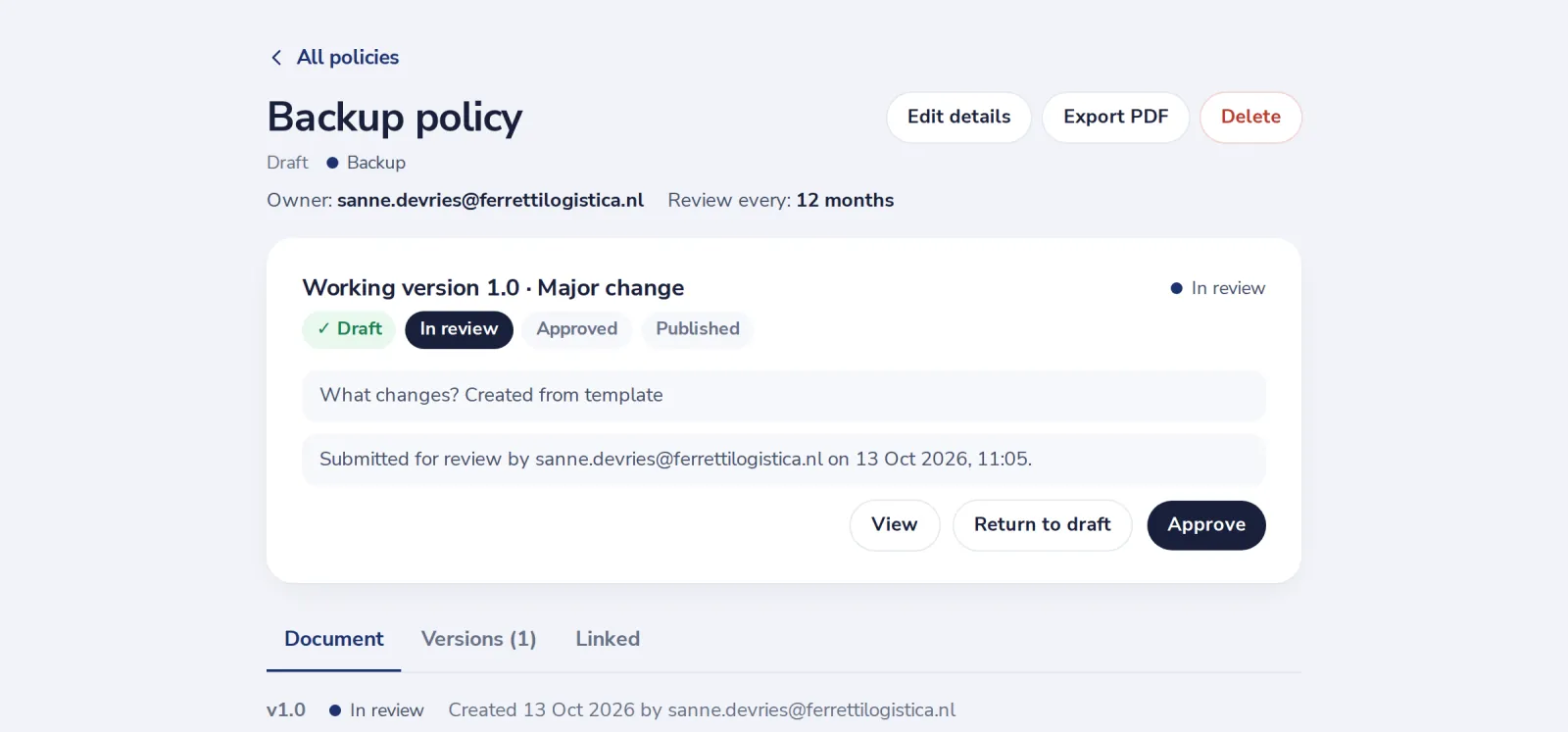Click the 'What changes? Created from template' note

(784, 396)
